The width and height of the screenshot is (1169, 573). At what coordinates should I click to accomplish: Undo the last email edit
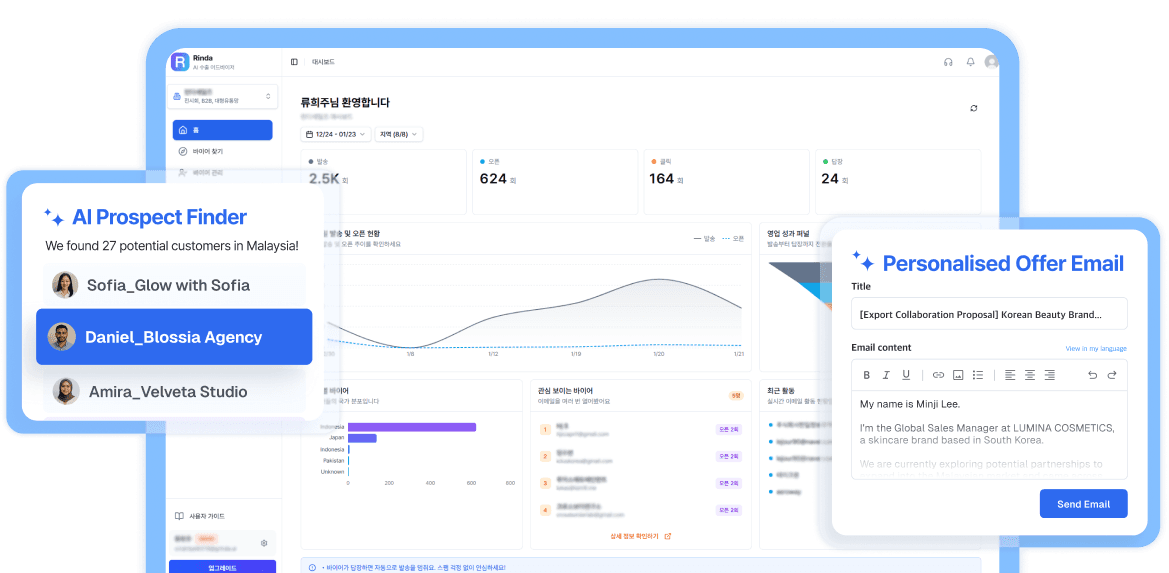click(1092, 375)
